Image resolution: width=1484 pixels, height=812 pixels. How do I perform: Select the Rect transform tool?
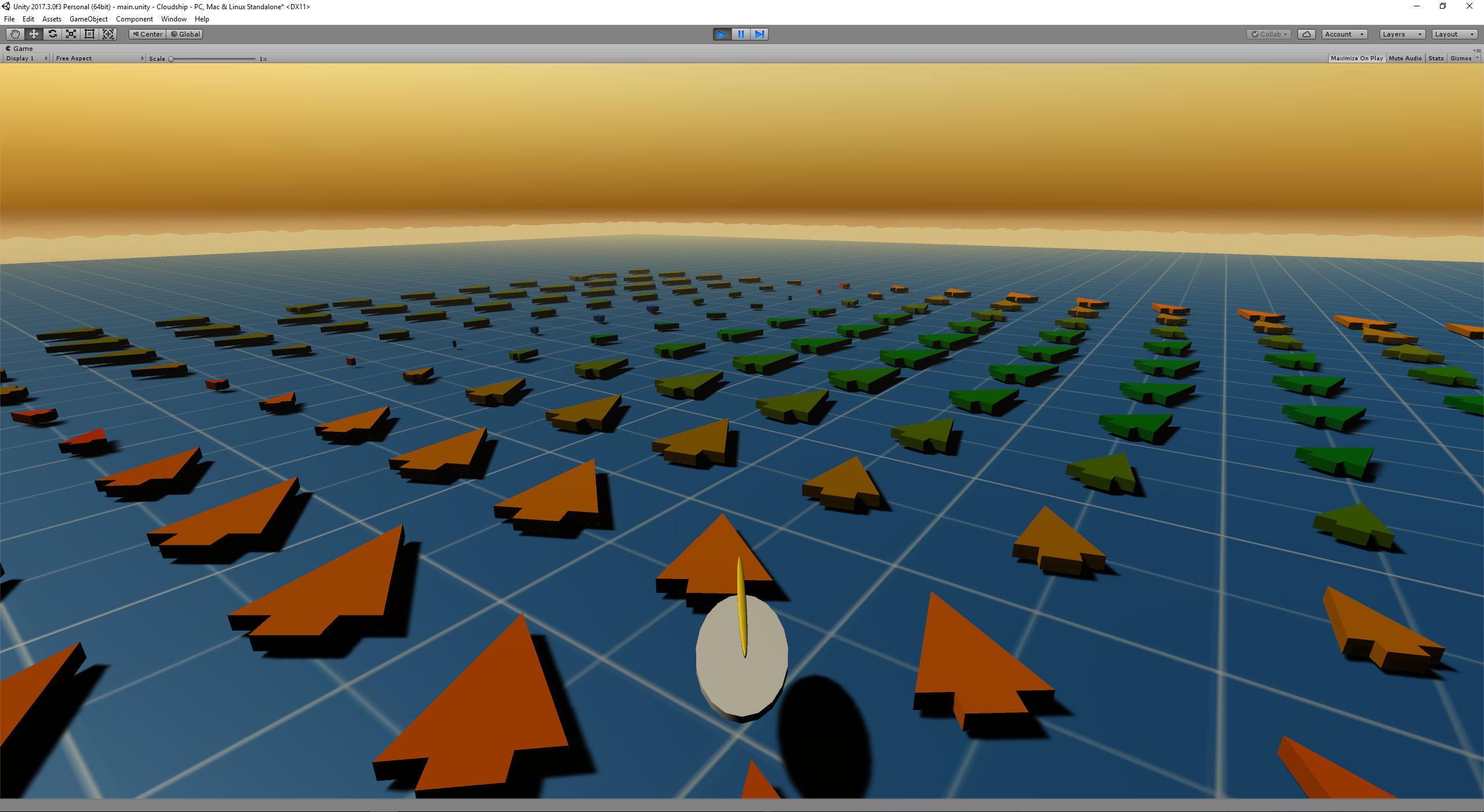point(89,34)
